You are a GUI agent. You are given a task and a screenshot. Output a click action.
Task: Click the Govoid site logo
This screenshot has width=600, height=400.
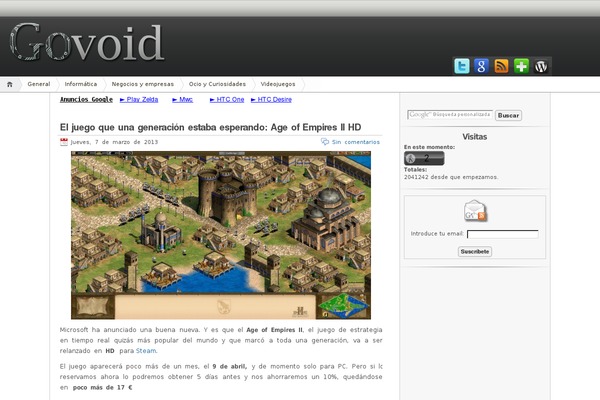(87, 41)
